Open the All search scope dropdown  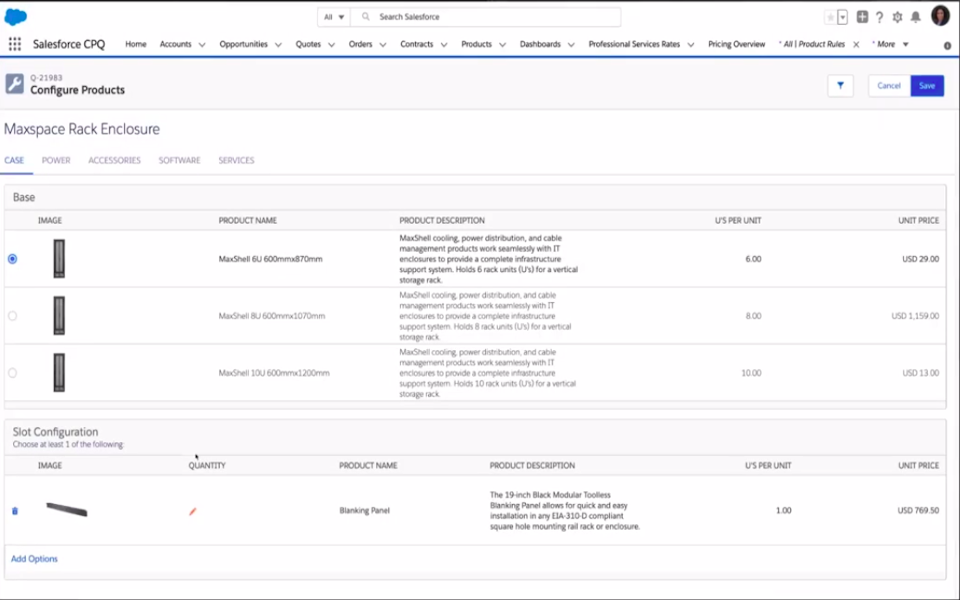(x=334, y=17)
